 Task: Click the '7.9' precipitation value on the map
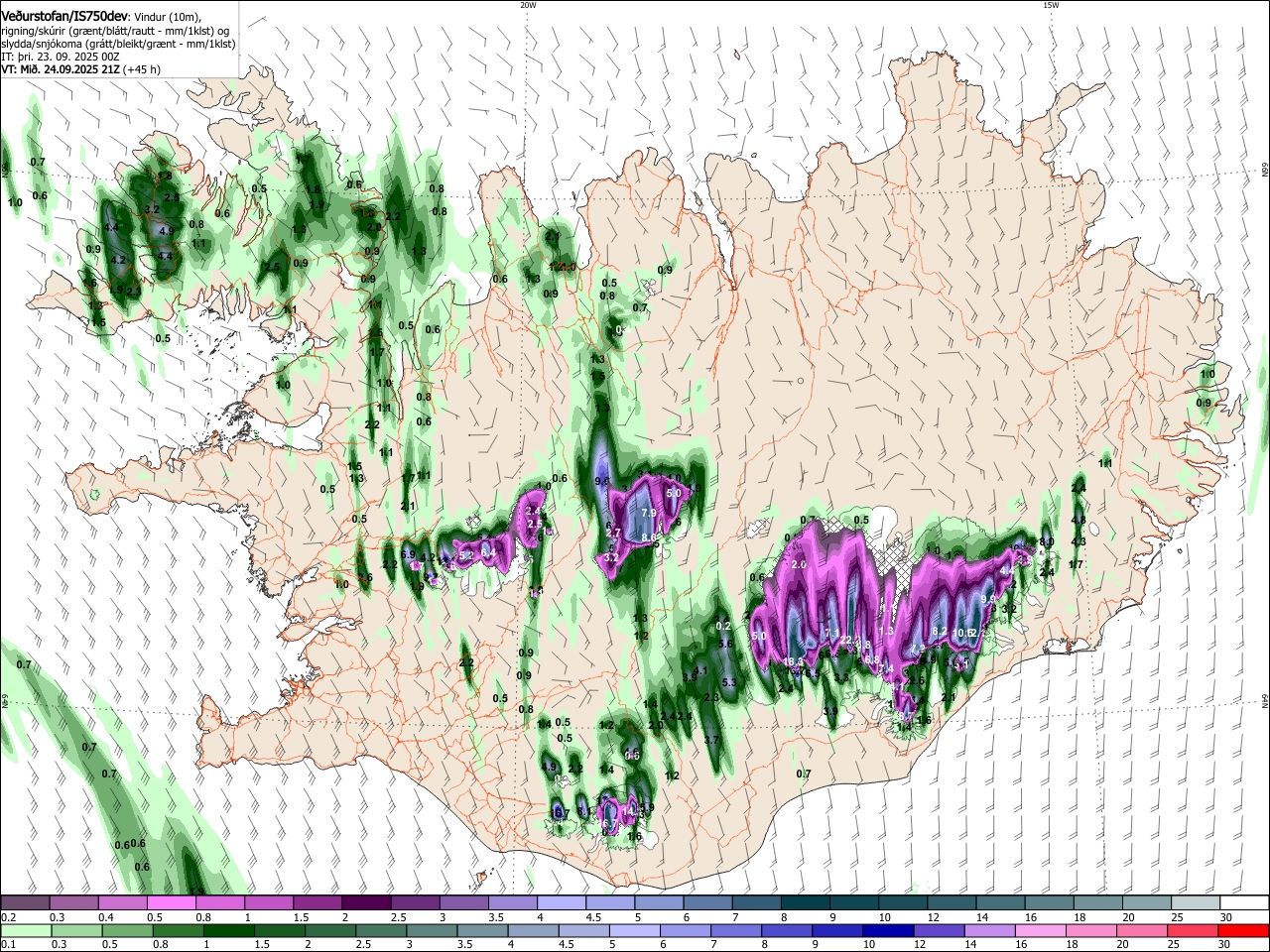click(649, 513)
